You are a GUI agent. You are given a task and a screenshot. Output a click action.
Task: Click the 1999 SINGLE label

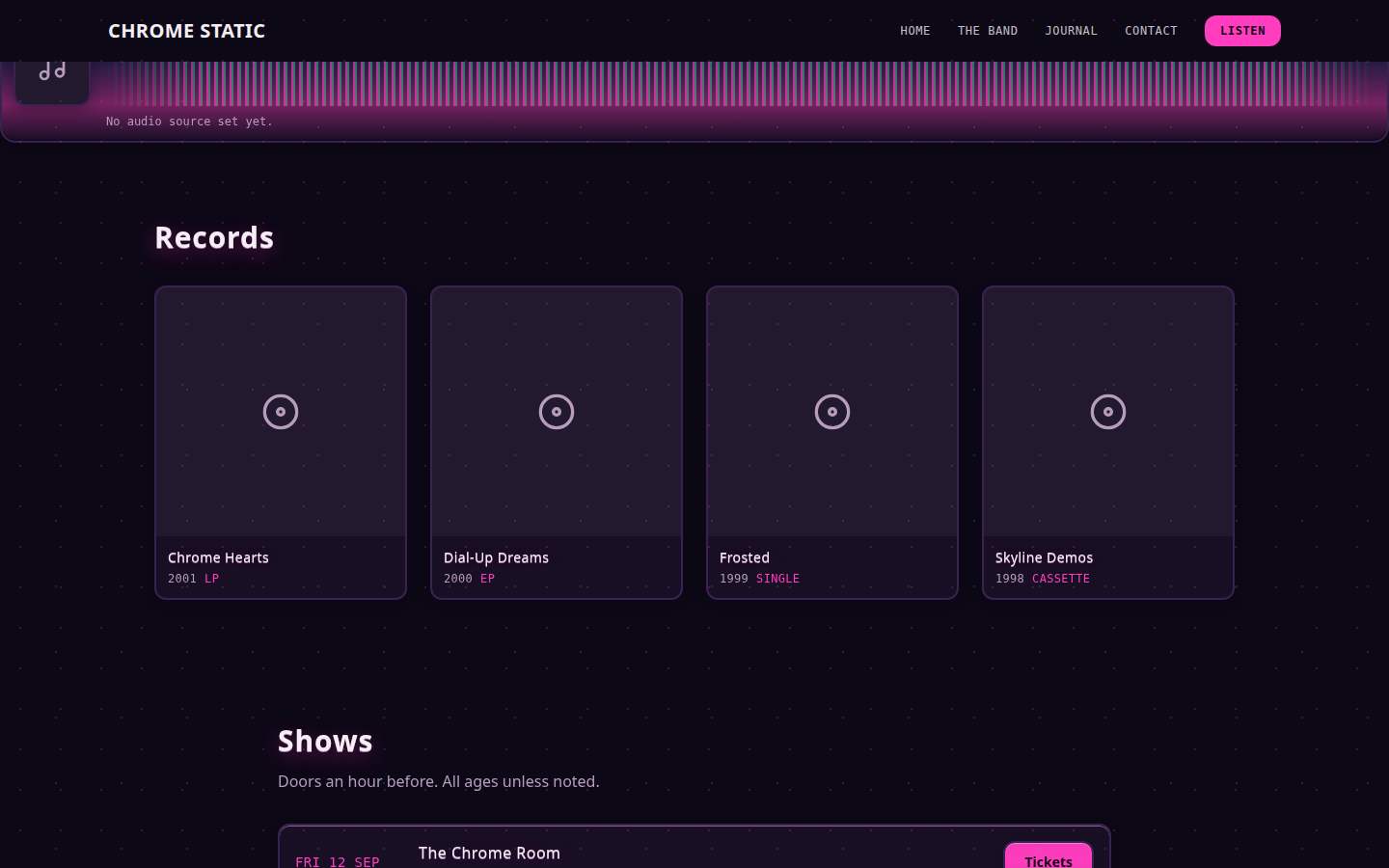[759, 579]
